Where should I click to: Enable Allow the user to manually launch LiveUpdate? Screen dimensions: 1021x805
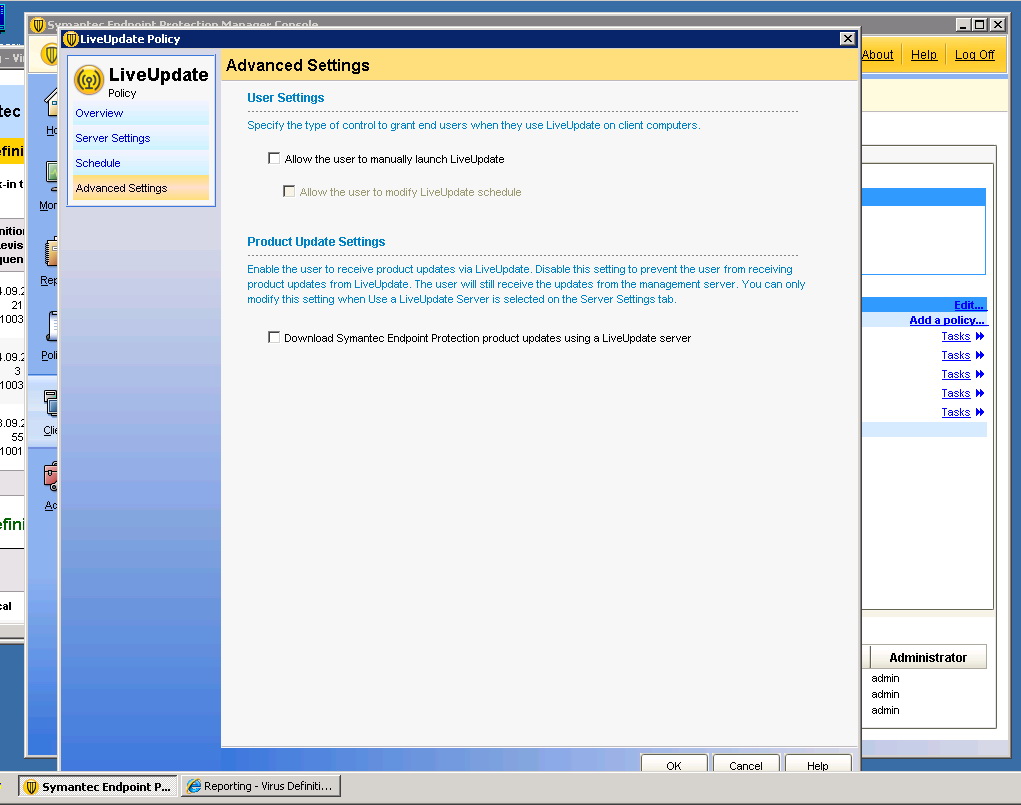274,158
